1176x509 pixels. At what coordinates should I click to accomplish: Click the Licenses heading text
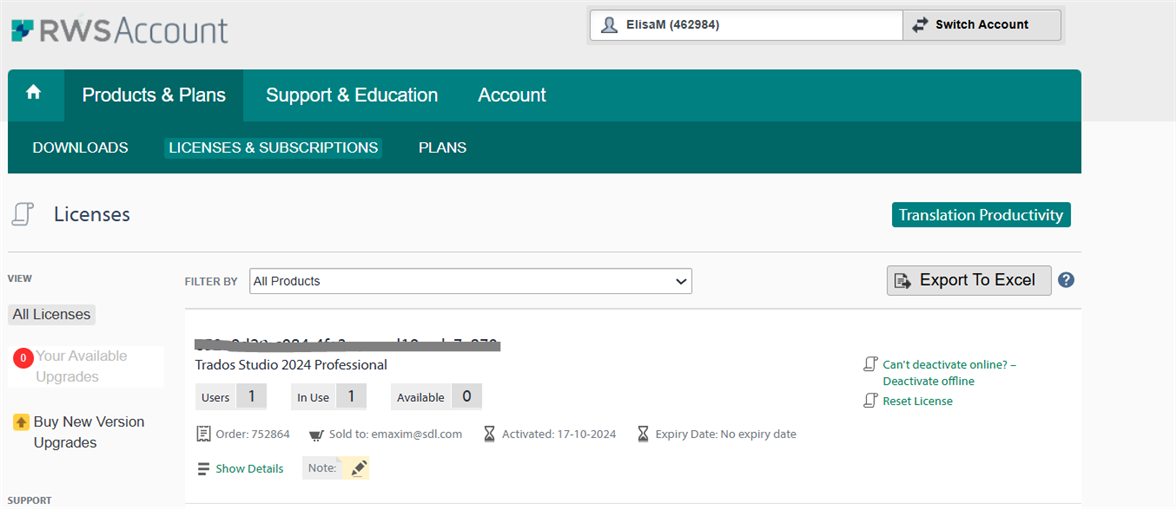point(92,214)
